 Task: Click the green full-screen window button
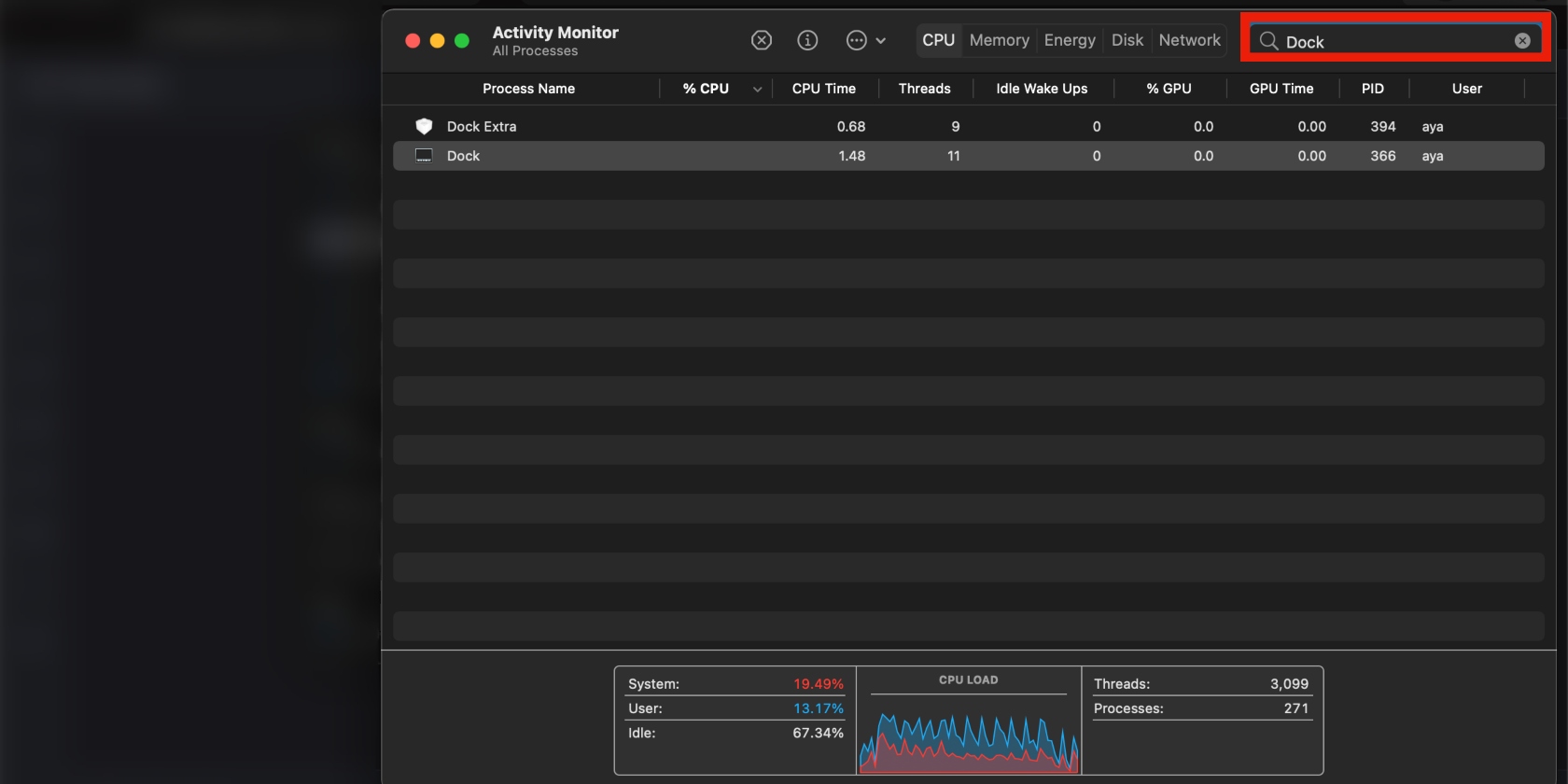(x=461, y=40)
